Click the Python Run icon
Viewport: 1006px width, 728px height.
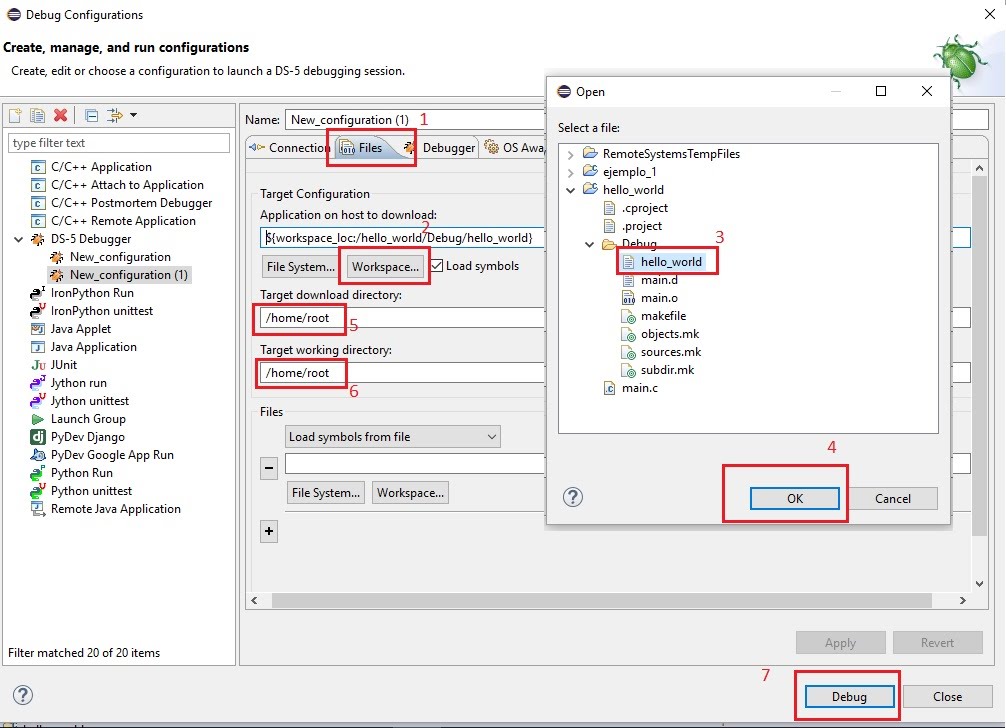tap(38, 473)
